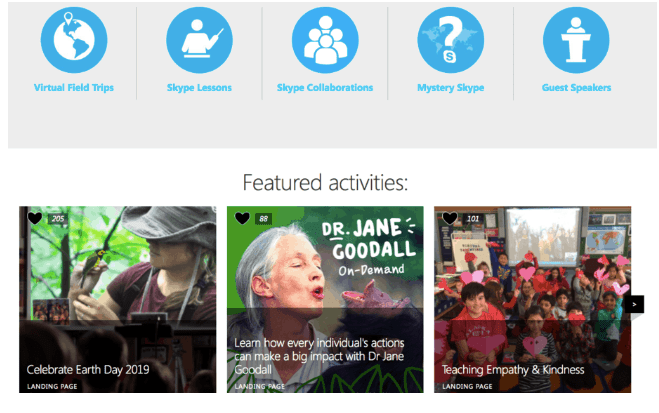Screen dimensions: 659x413
Task: Like the Celebrate Earth Day 2019 card
Action: 35,218
